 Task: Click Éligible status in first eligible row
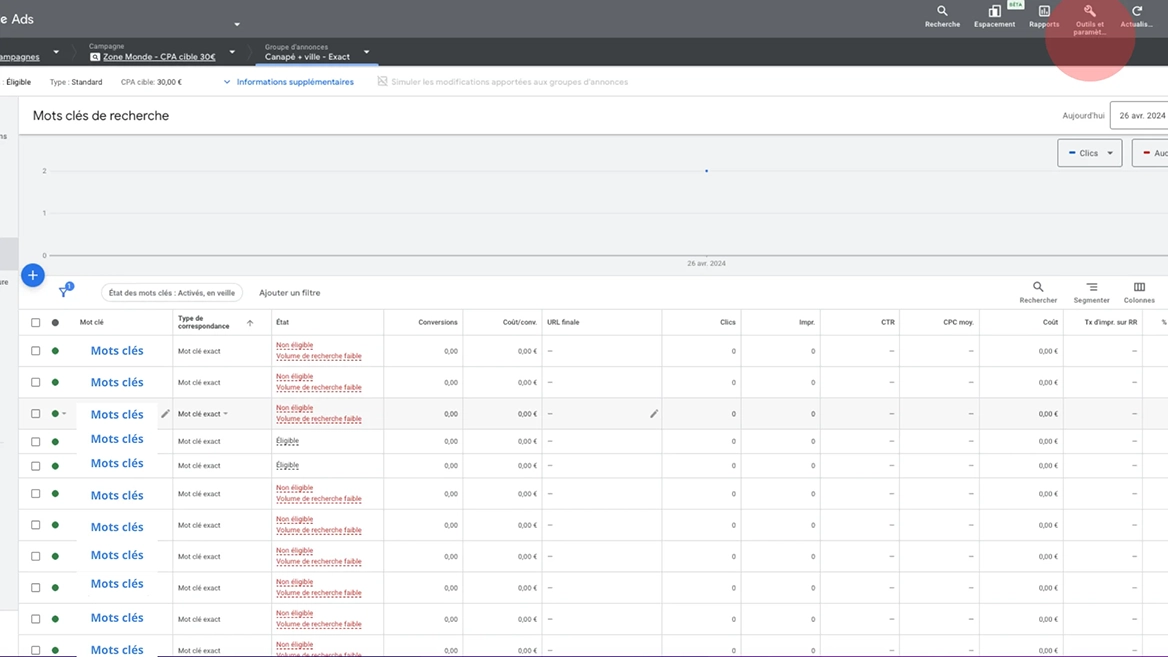(x=288, y=441)
